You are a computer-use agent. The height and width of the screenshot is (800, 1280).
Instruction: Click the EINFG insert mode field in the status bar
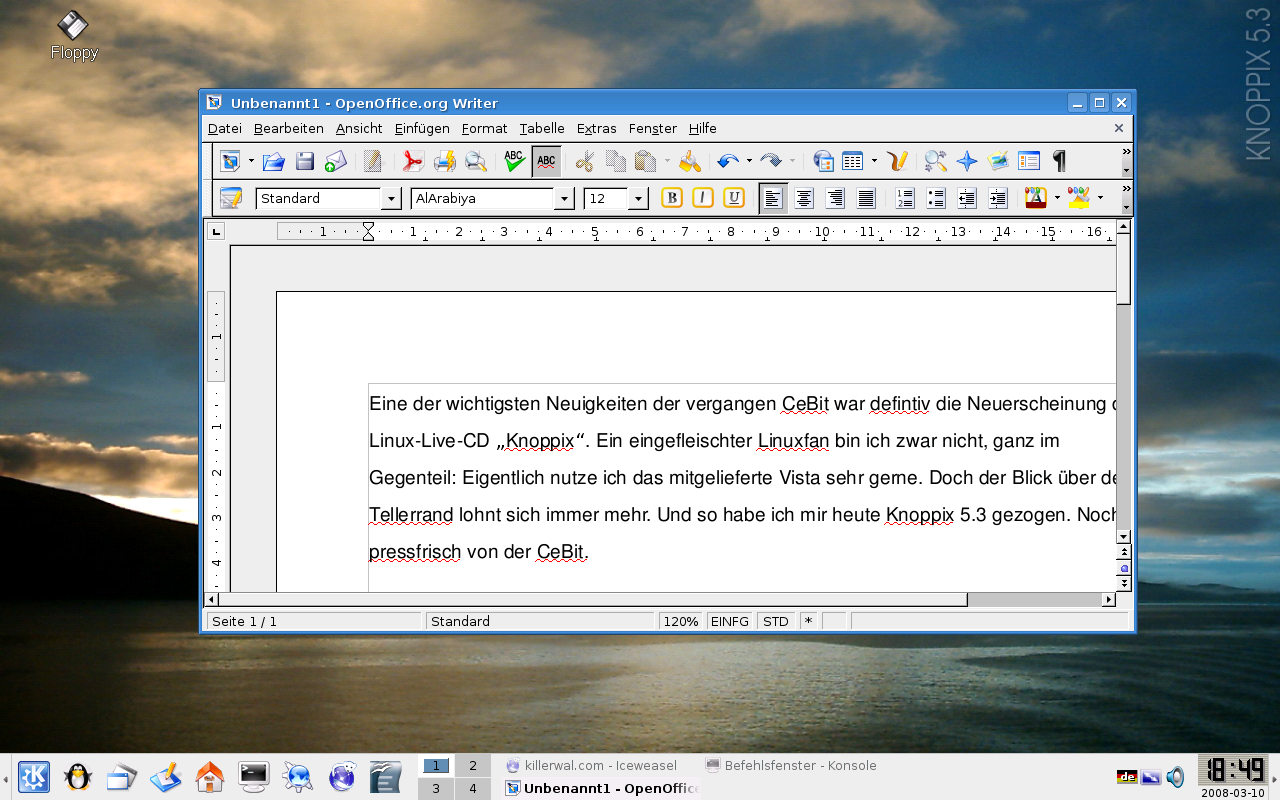(730, 621)
